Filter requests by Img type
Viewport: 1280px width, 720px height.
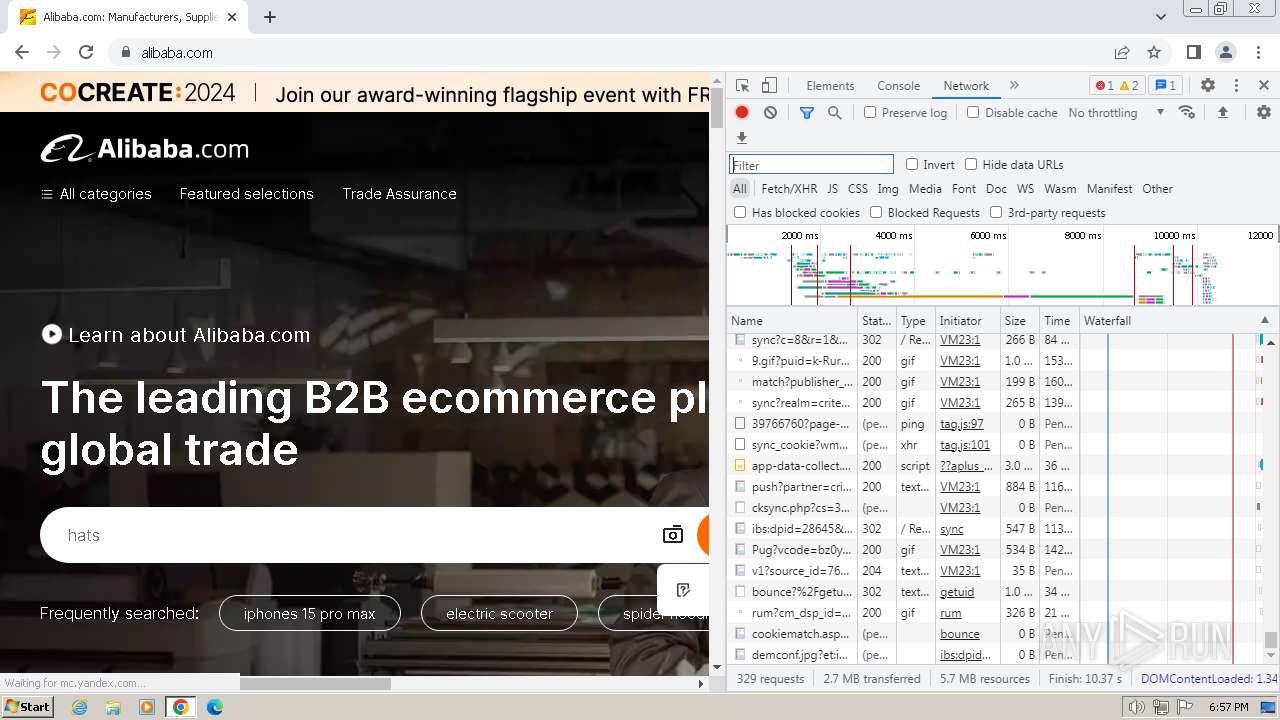(887, 189)
